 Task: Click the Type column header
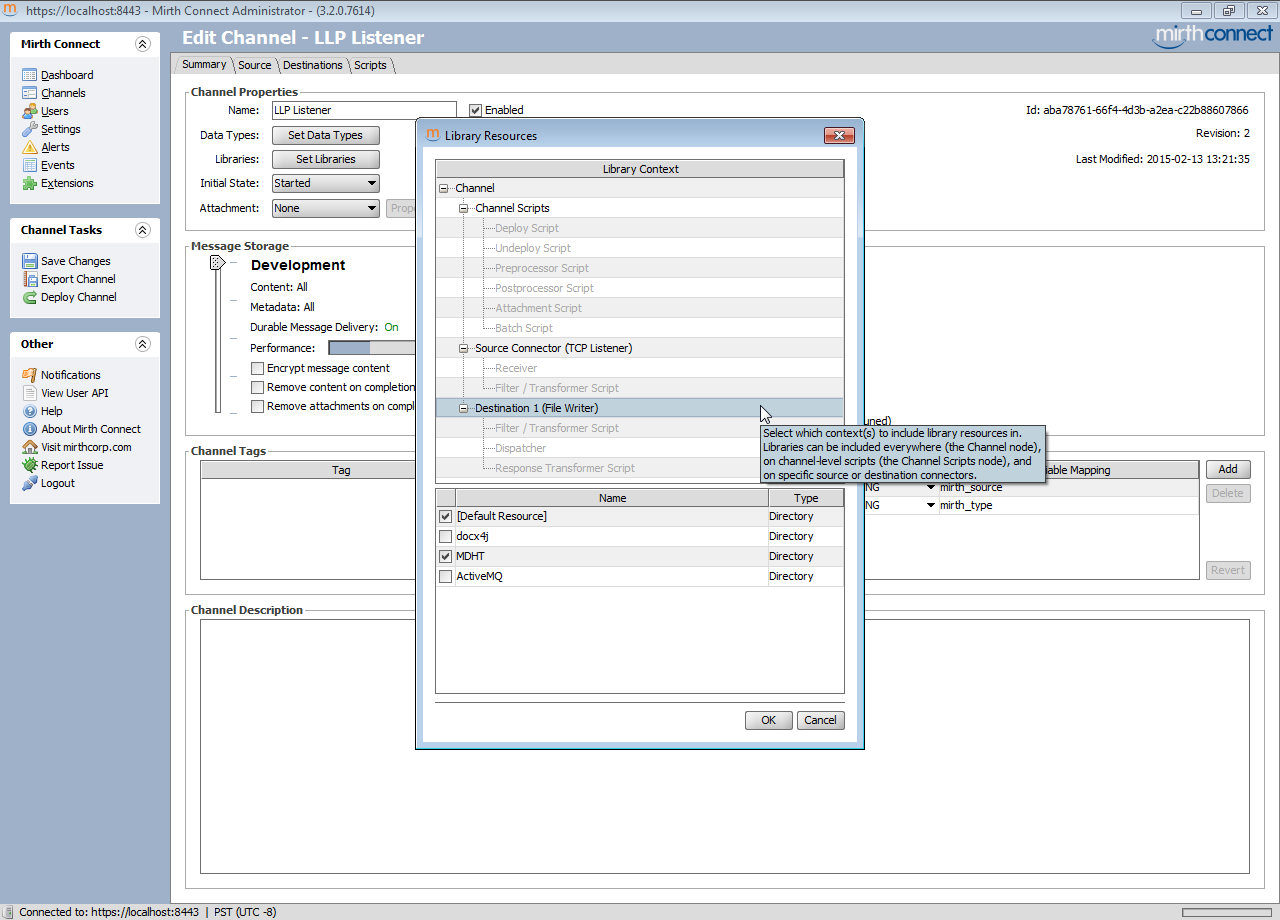806,498
